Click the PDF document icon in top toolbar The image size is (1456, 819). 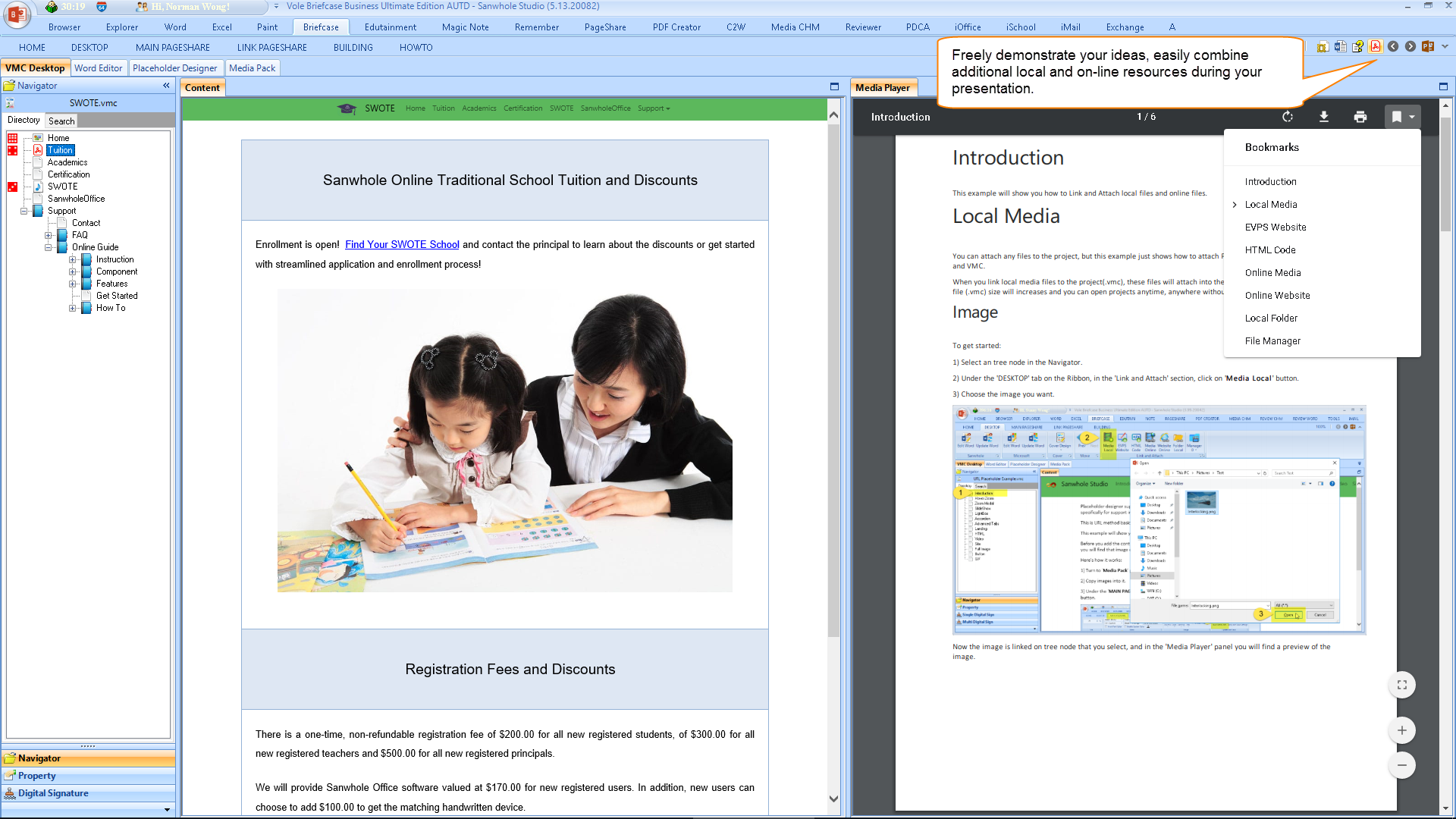point(1375,46)
